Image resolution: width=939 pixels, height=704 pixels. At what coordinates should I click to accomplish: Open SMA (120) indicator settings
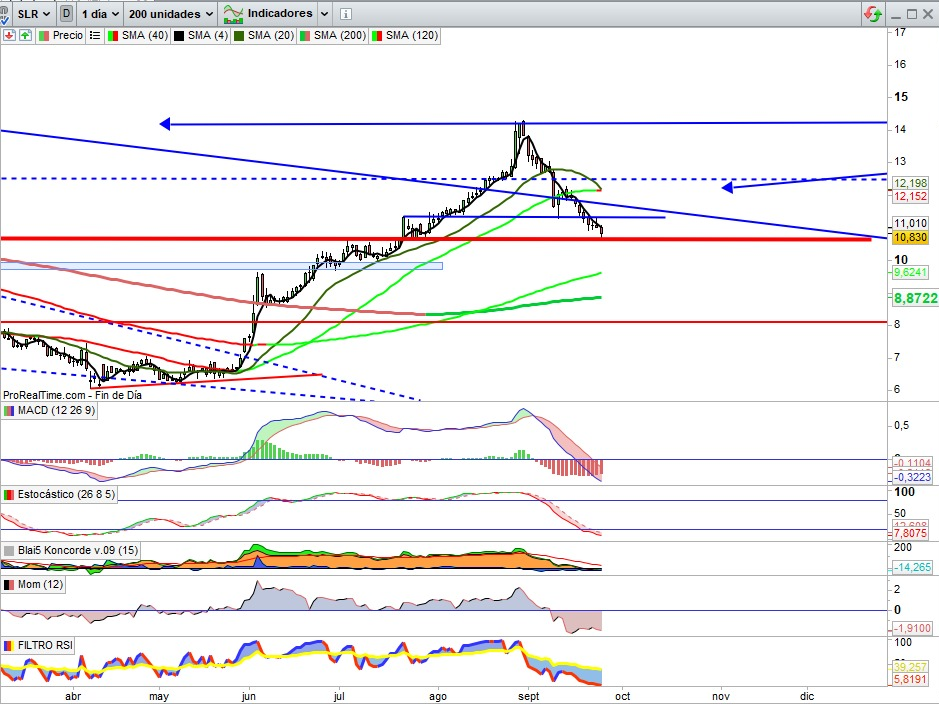[x=412, y=35]
